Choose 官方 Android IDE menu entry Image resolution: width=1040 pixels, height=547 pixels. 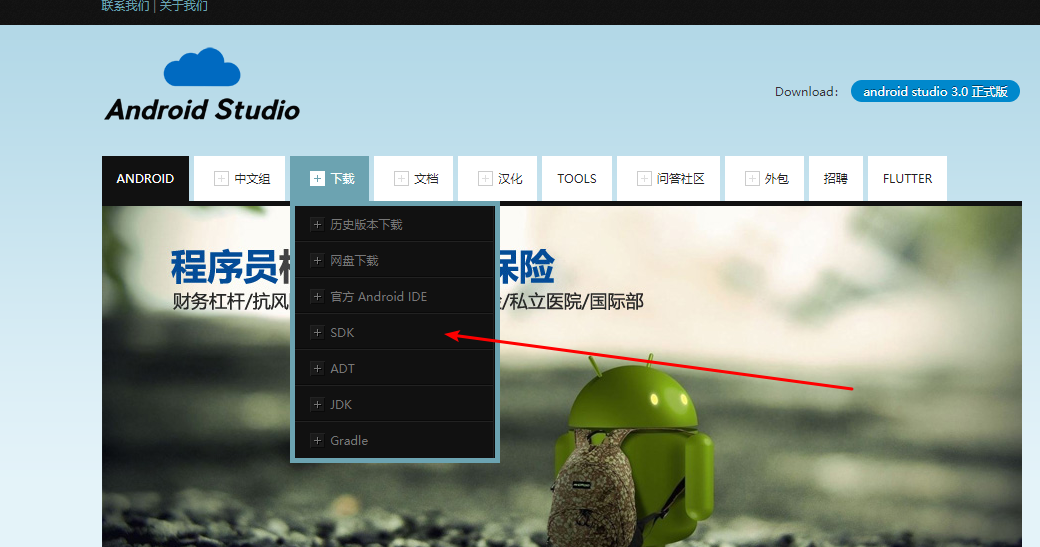[x=395, y=296]
